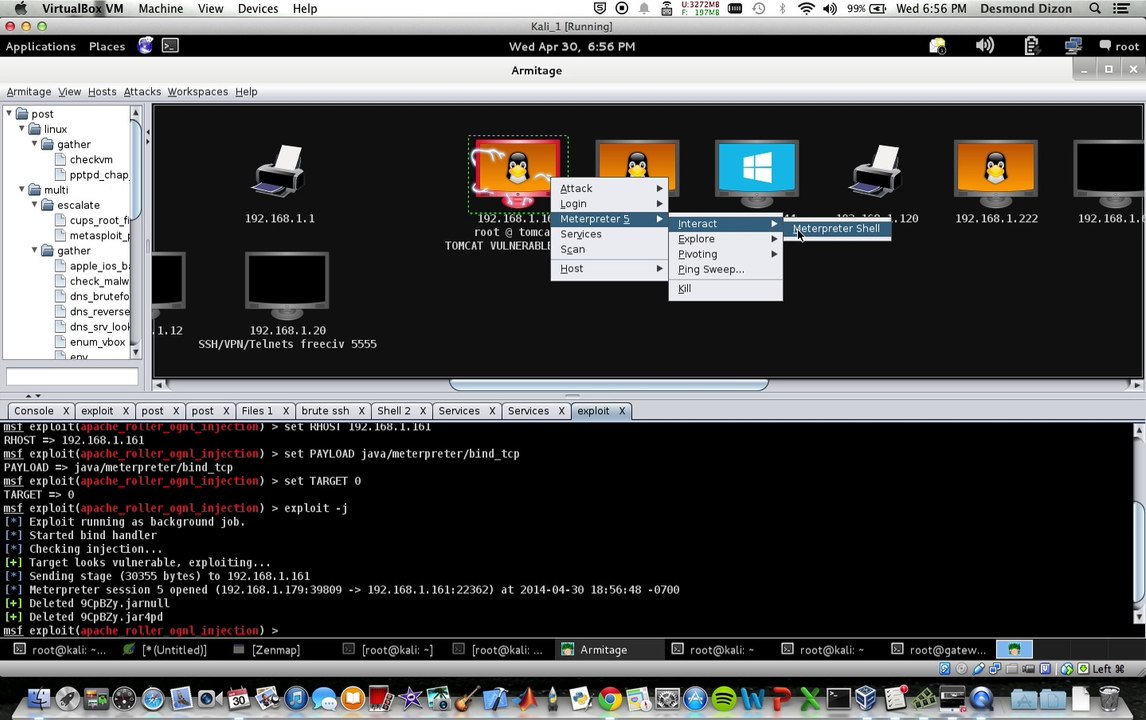Click Kali volume speaker icon
Image resolution: width=1146 pixels, height=720 pixels.
tap(984, 46)
